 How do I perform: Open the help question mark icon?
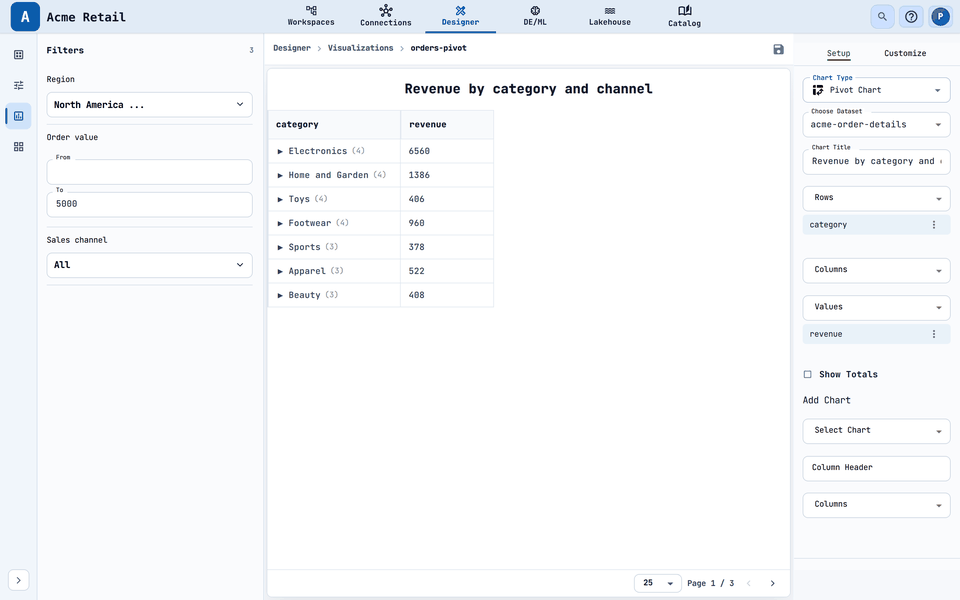pos(911,17)
